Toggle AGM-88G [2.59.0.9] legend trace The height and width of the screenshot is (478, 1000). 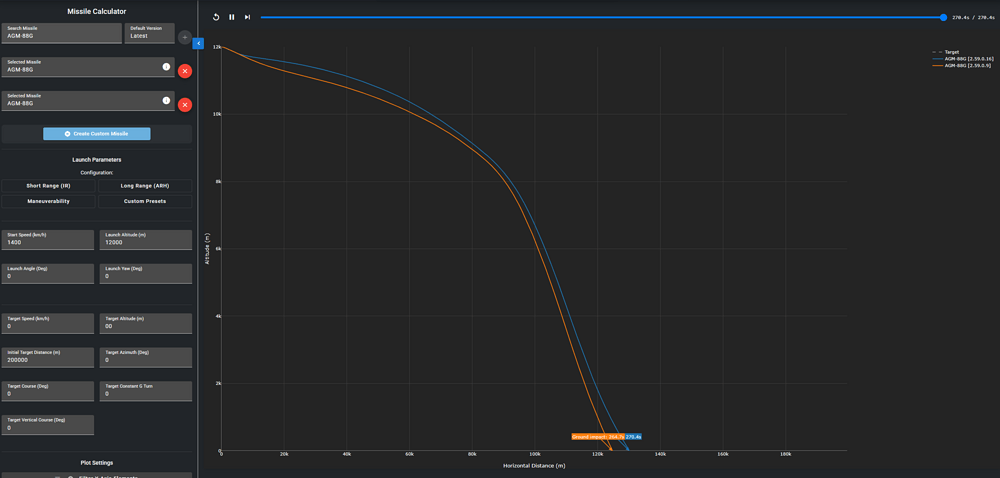coord(961,66)
